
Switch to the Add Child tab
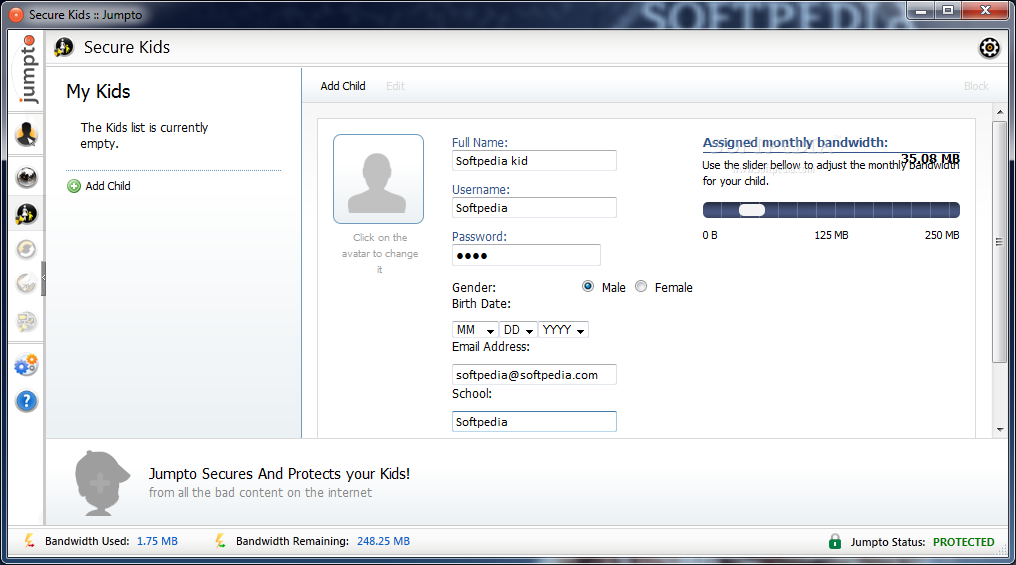coord(343,86)
